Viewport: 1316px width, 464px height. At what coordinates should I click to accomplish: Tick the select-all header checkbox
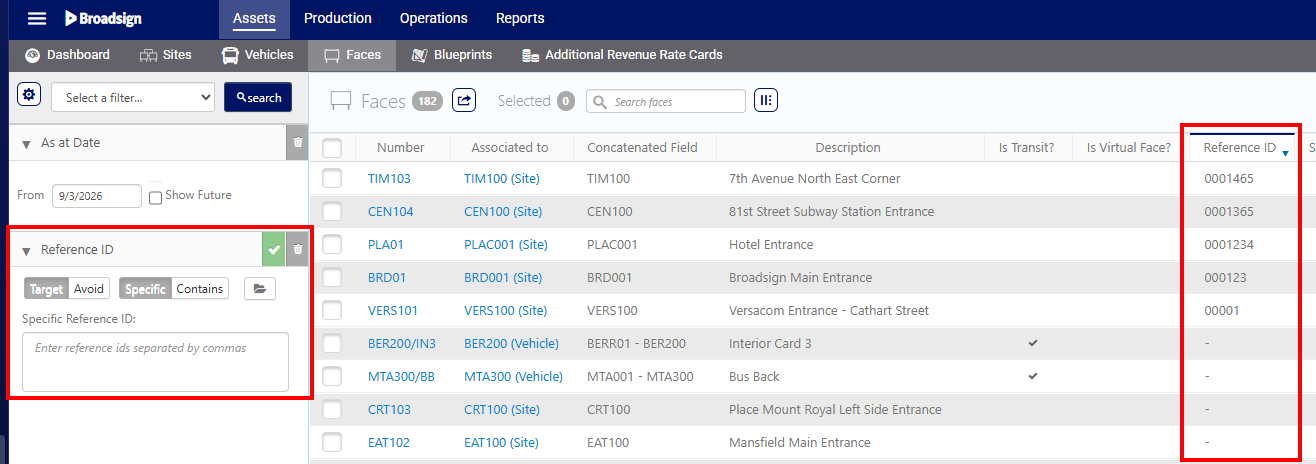click(332, 148)
